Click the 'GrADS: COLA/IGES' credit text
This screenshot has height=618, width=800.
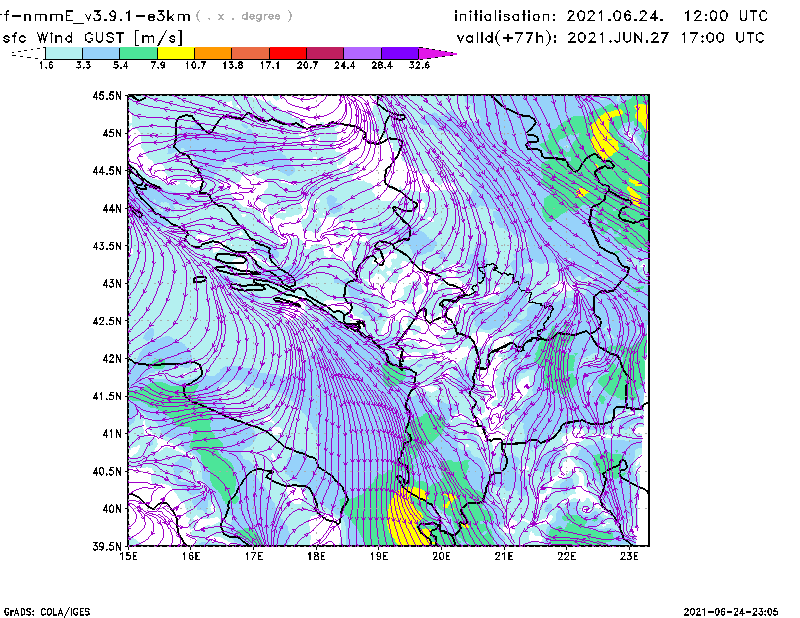pos(47,612)
